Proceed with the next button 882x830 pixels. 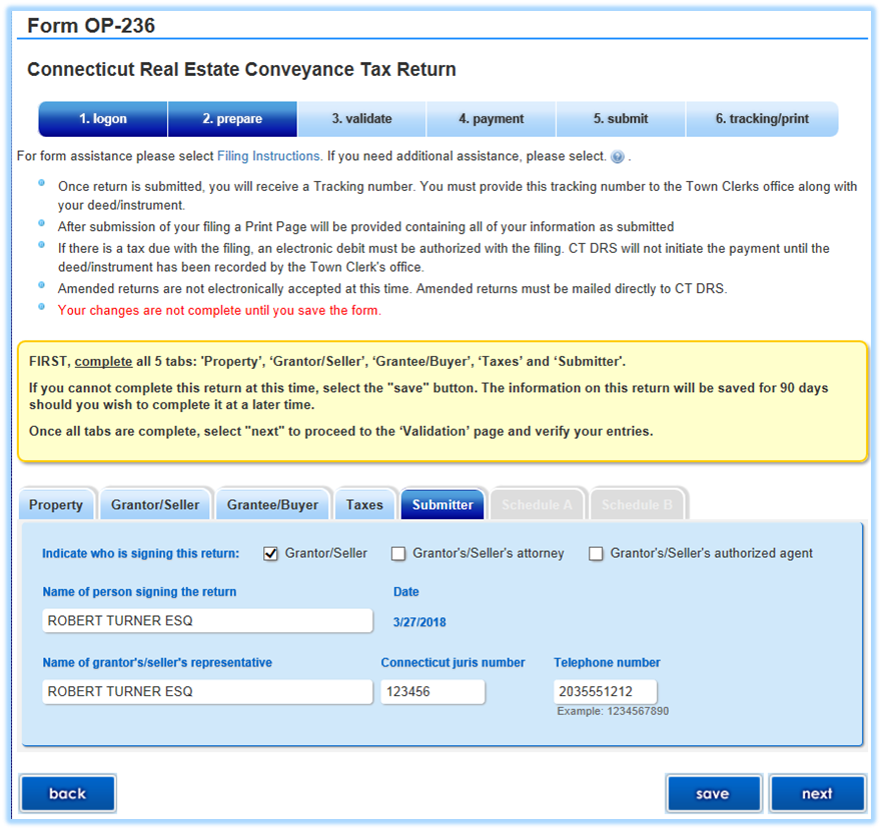(x=817, y=794)
